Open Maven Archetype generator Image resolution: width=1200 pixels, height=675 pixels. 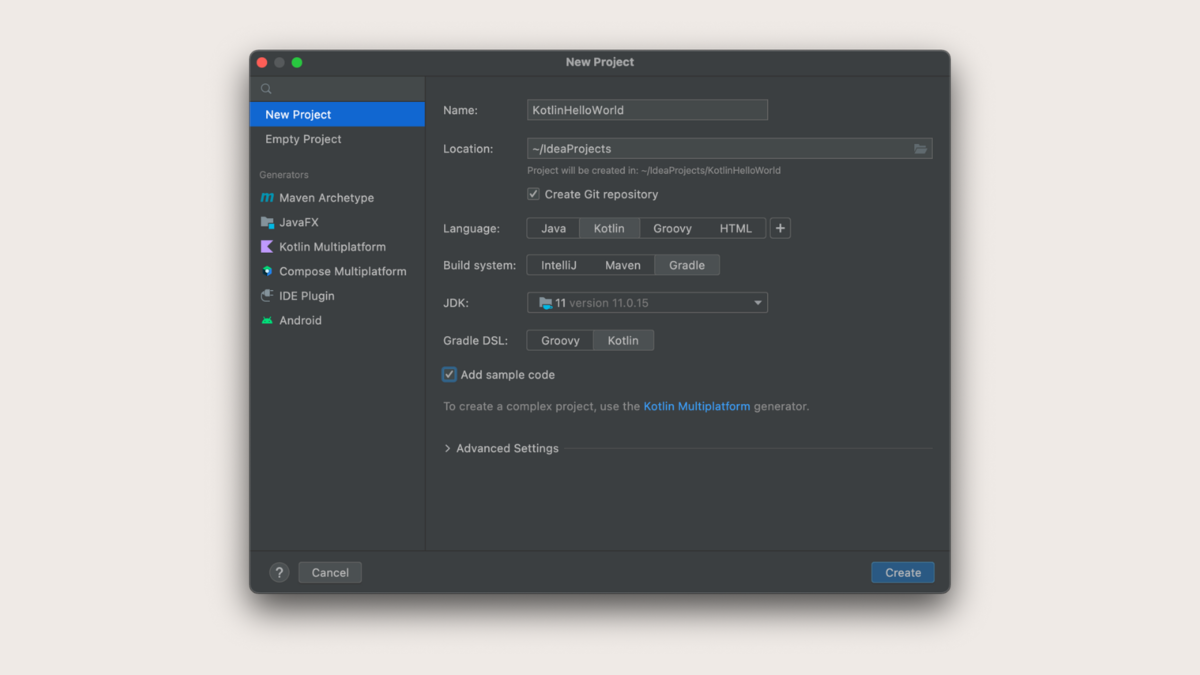coord(337,198)
